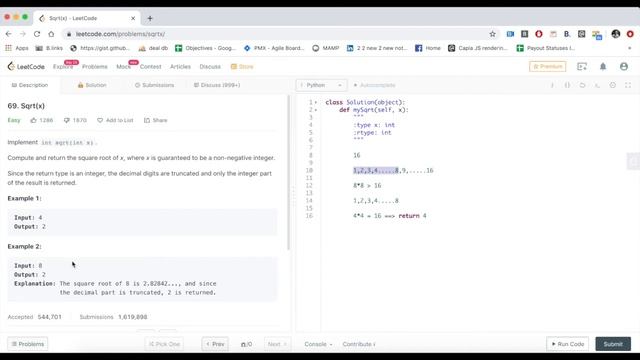Viewport: 640px width, 360px height.
Task: Open the deal db bookmark
Action: point(153,48)
